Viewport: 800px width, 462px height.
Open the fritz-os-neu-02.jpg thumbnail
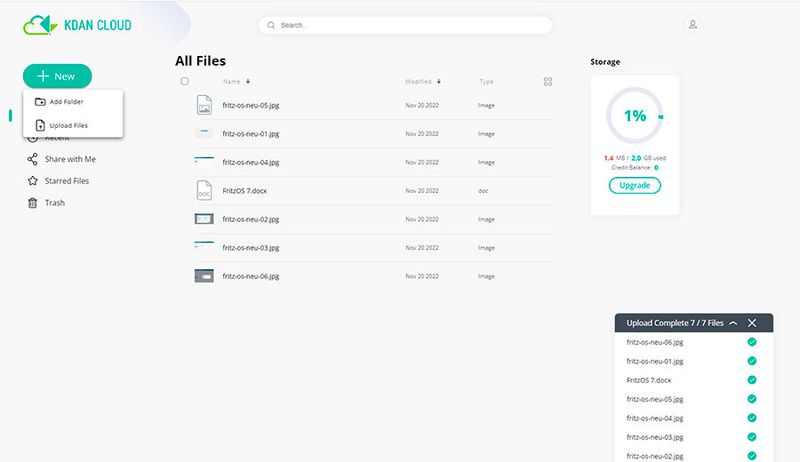204,218
